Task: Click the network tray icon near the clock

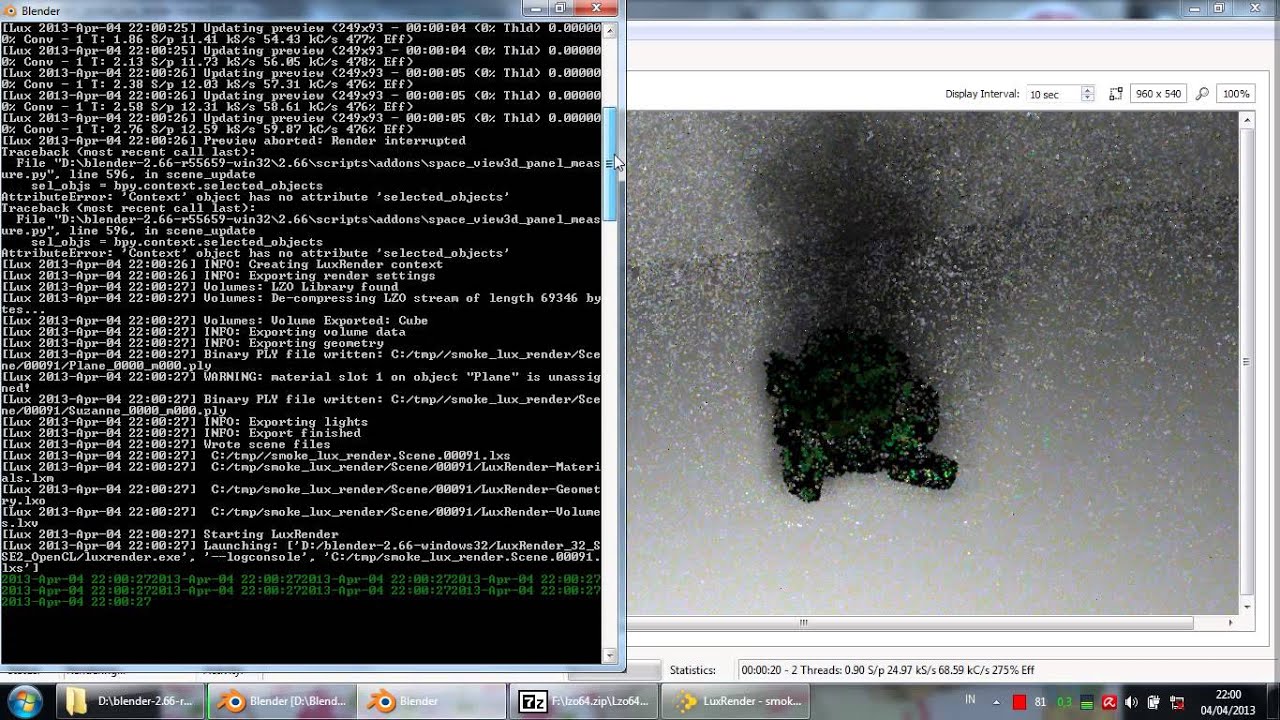Action: pos(1176,702)
